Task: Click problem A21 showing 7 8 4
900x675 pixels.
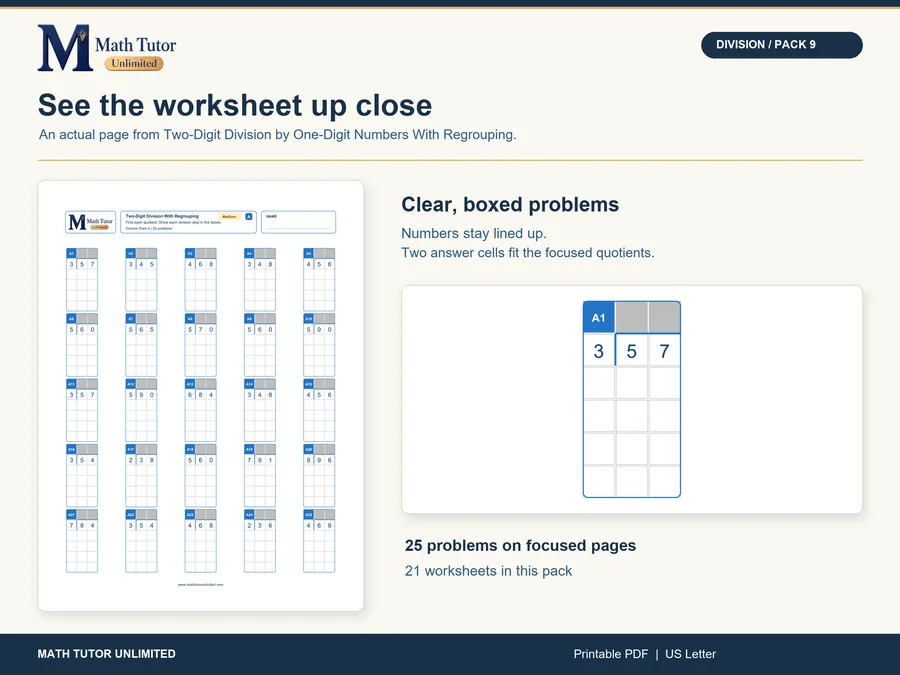Action: click(82, 541)
